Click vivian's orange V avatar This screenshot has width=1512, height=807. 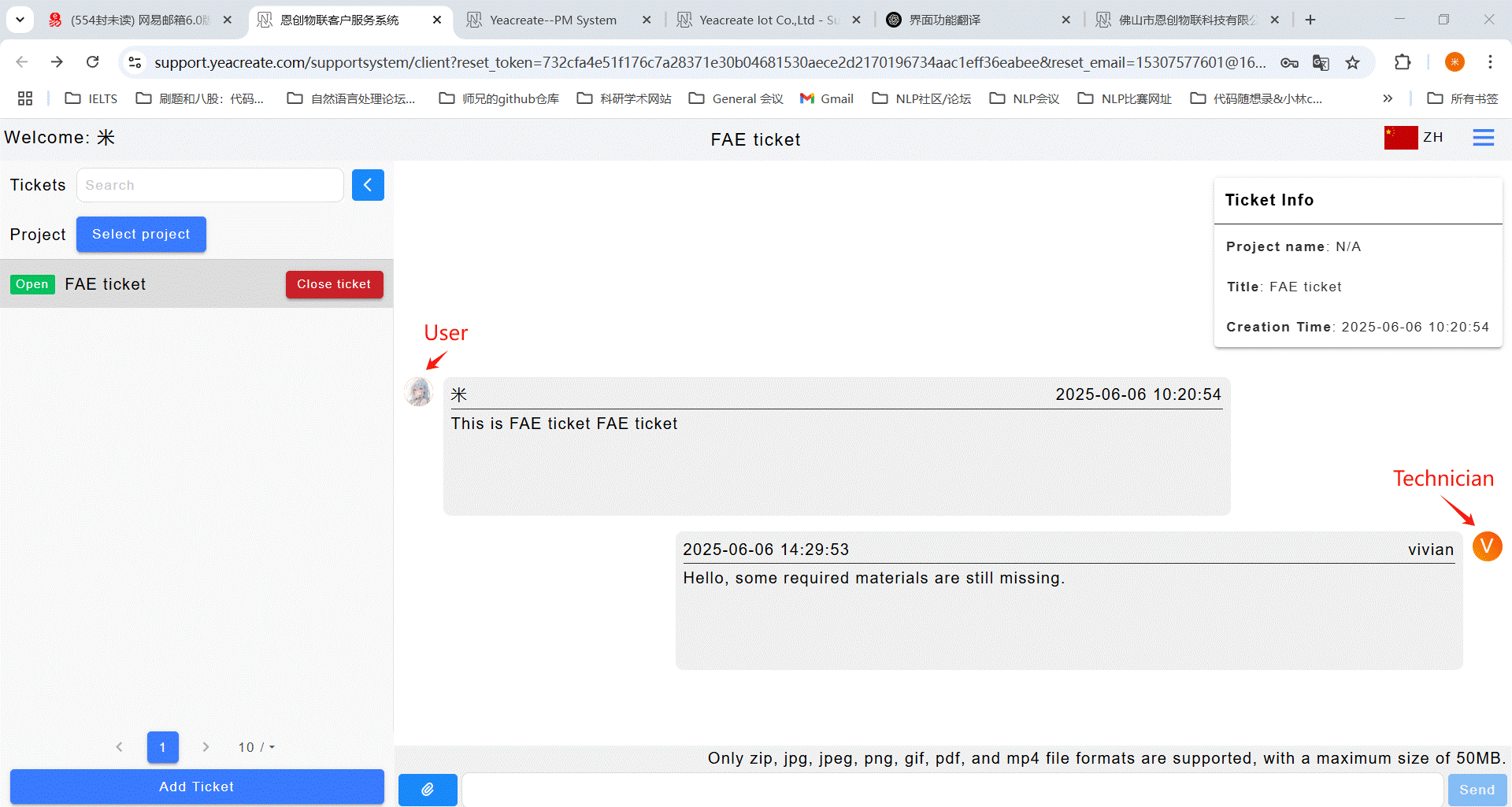tap(1487, 546)
